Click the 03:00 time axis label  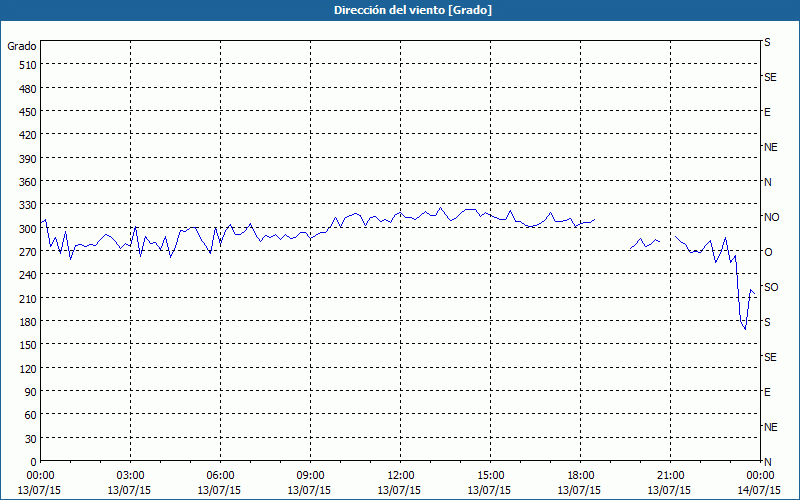[x=130, y=476]
